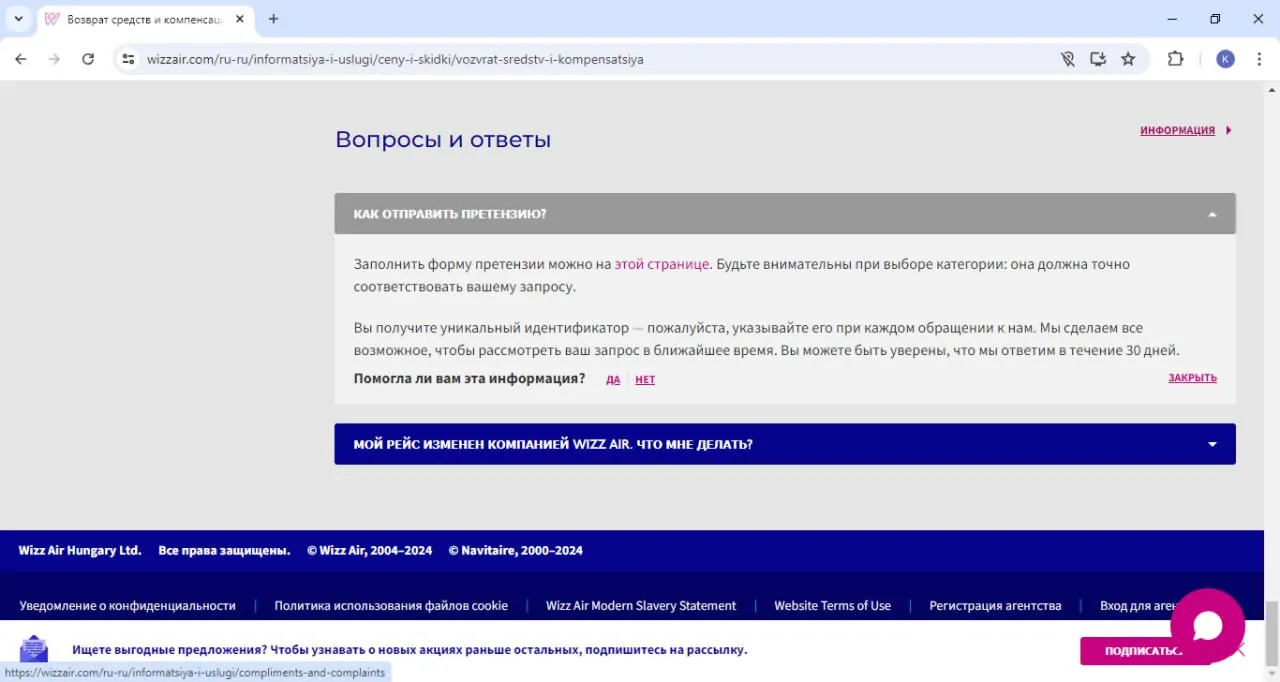Click the Вопросы и ответы heading

pyautogui.click(x=443, y=139)
